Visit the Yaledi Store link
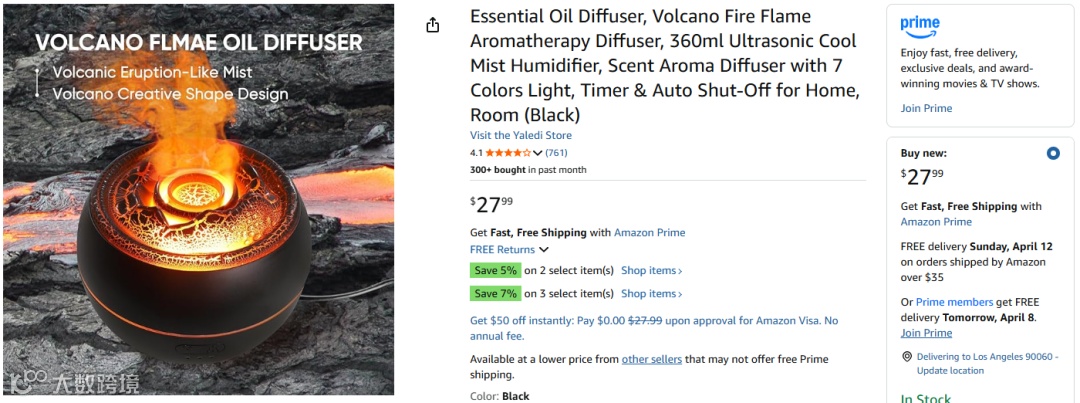This screenshot has height=403, width=1080. point(521,136)
